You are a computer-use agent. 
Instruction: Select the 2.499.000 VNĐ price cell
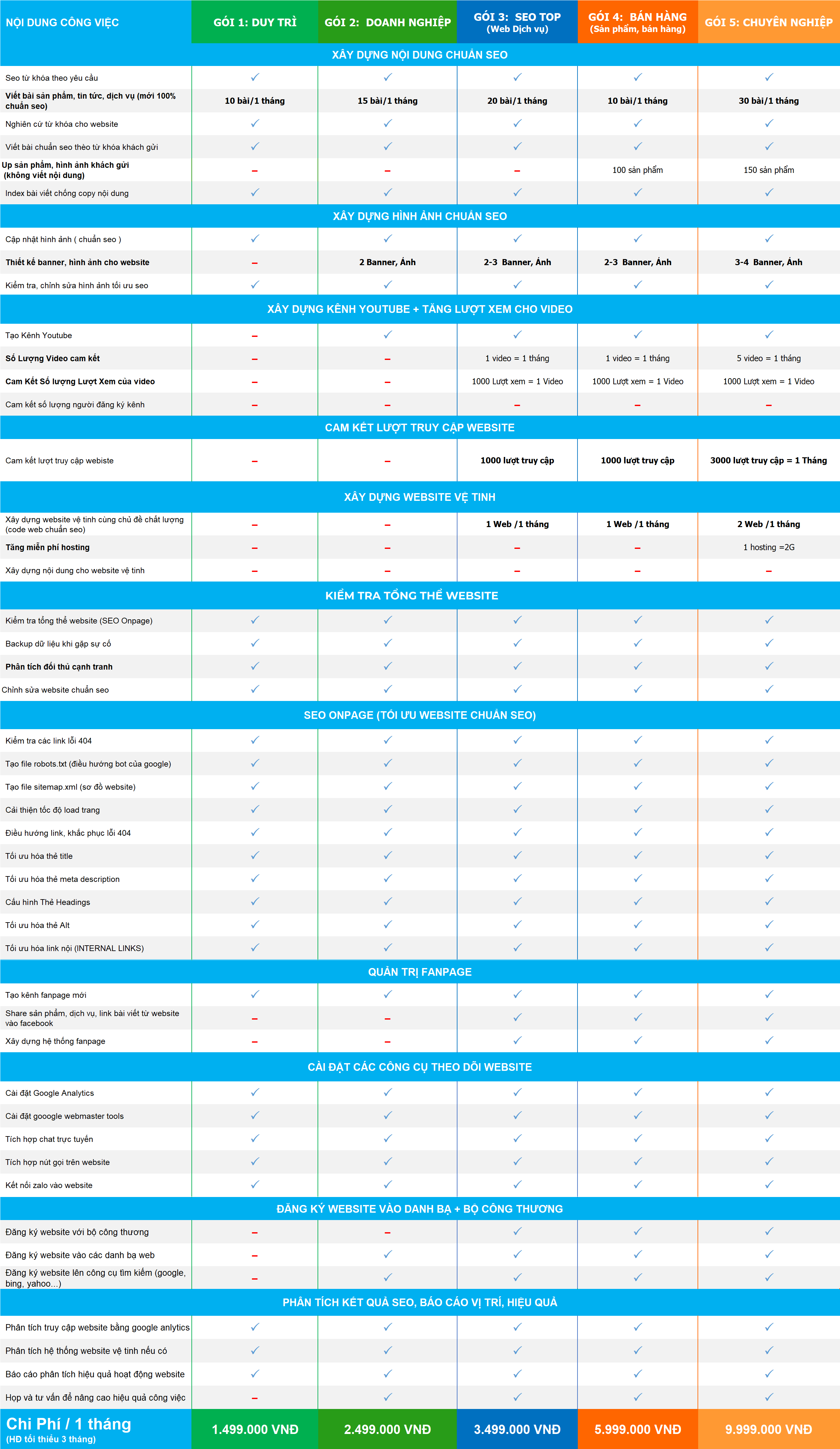pyautogui.click(x=388, y=1429)
